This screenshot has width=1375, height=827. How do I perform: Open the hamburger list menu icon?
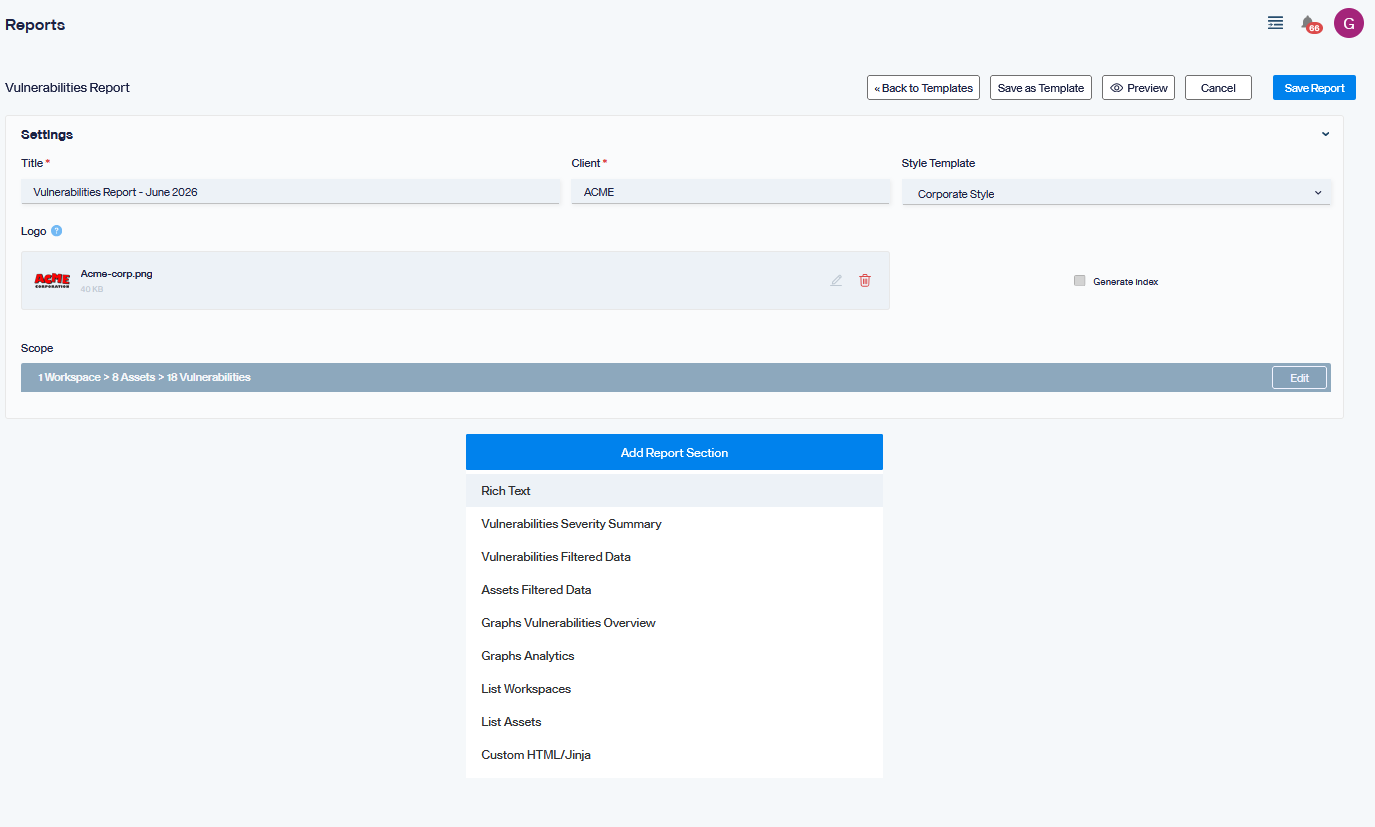pyautogui.click(x=1275, y=23)
